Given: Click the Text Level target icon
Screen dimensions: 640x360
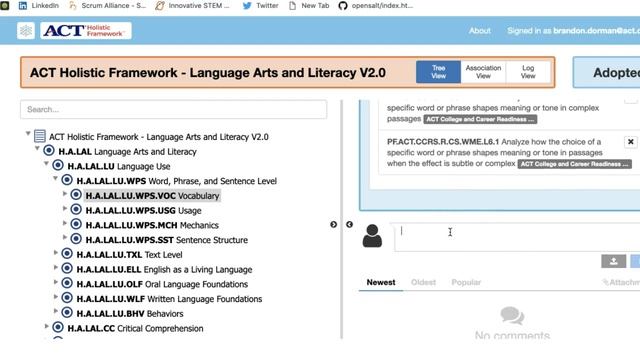Looking at the screenshot, I should coord(67,253).
